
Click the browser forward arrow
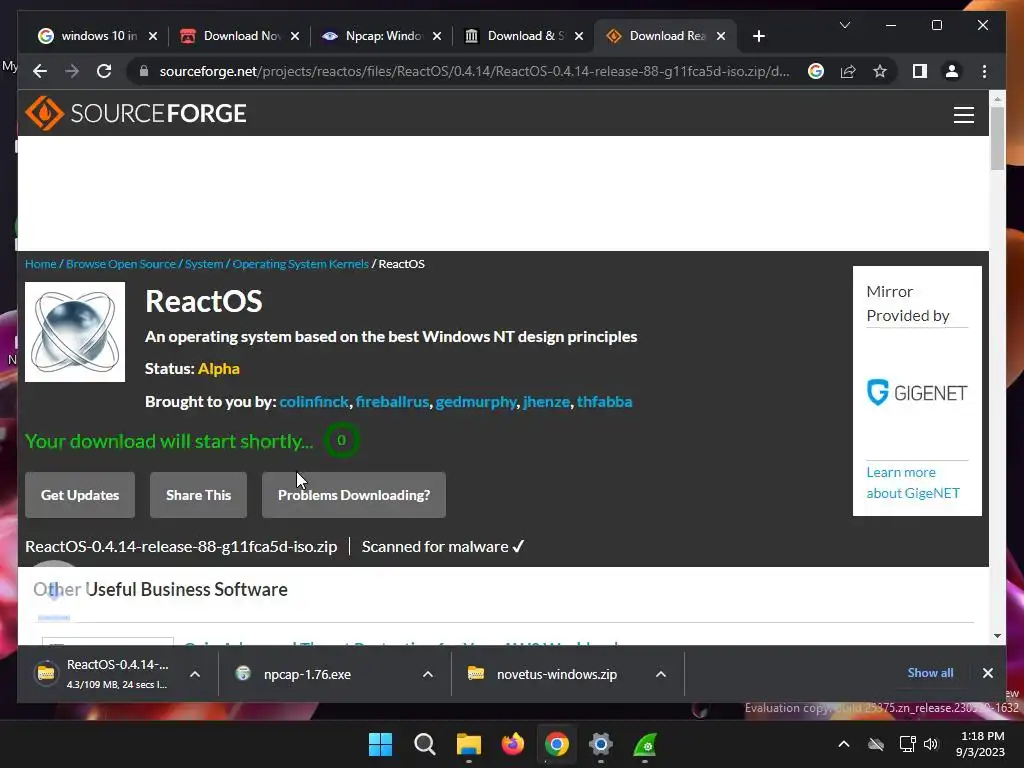point(72,71)
